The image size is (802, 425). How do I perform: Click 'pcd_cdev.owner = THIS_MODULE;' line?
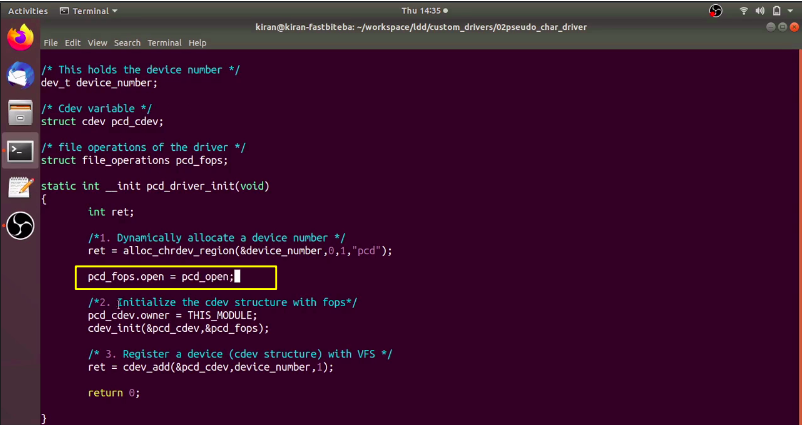pos(173,316)
